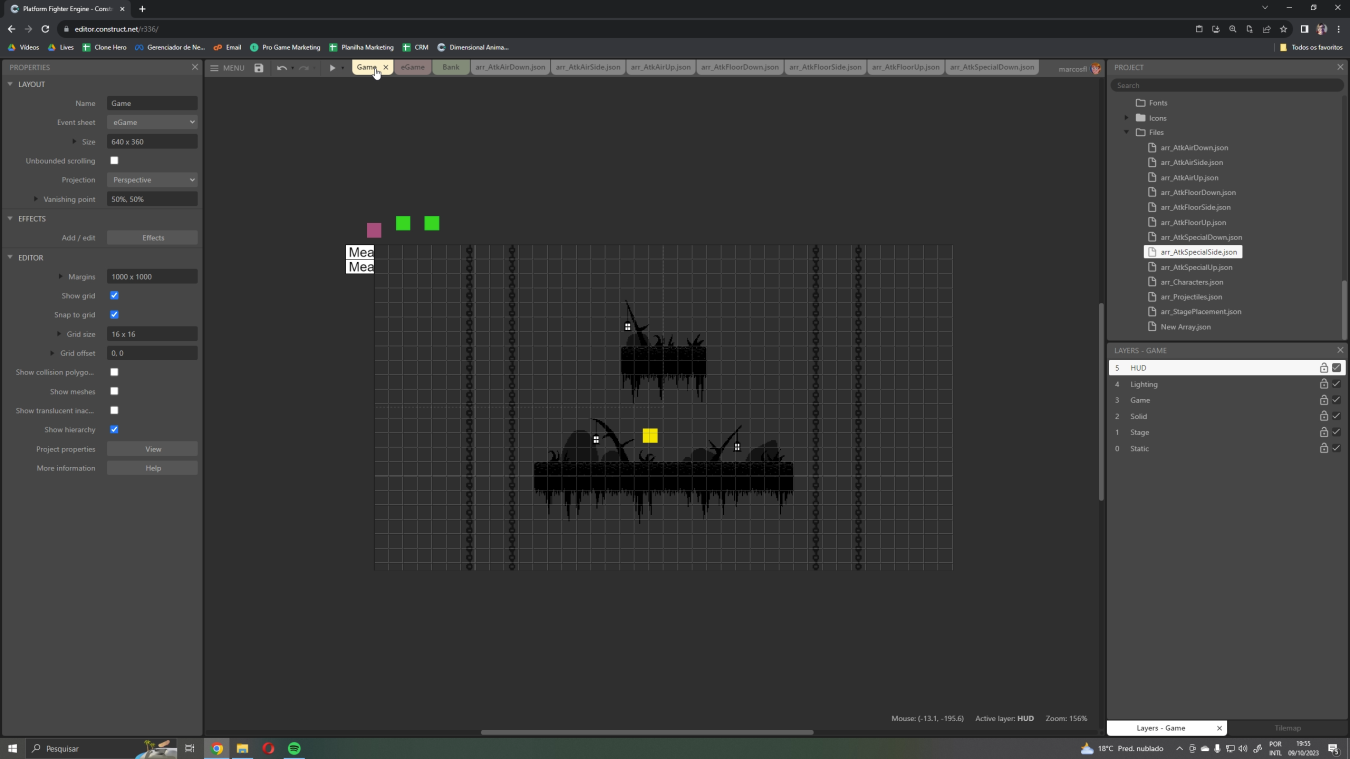Image resolution: width=1350 pixels, height=759 pixels.
Task: Save the project
Action: (x=259, y=67)
